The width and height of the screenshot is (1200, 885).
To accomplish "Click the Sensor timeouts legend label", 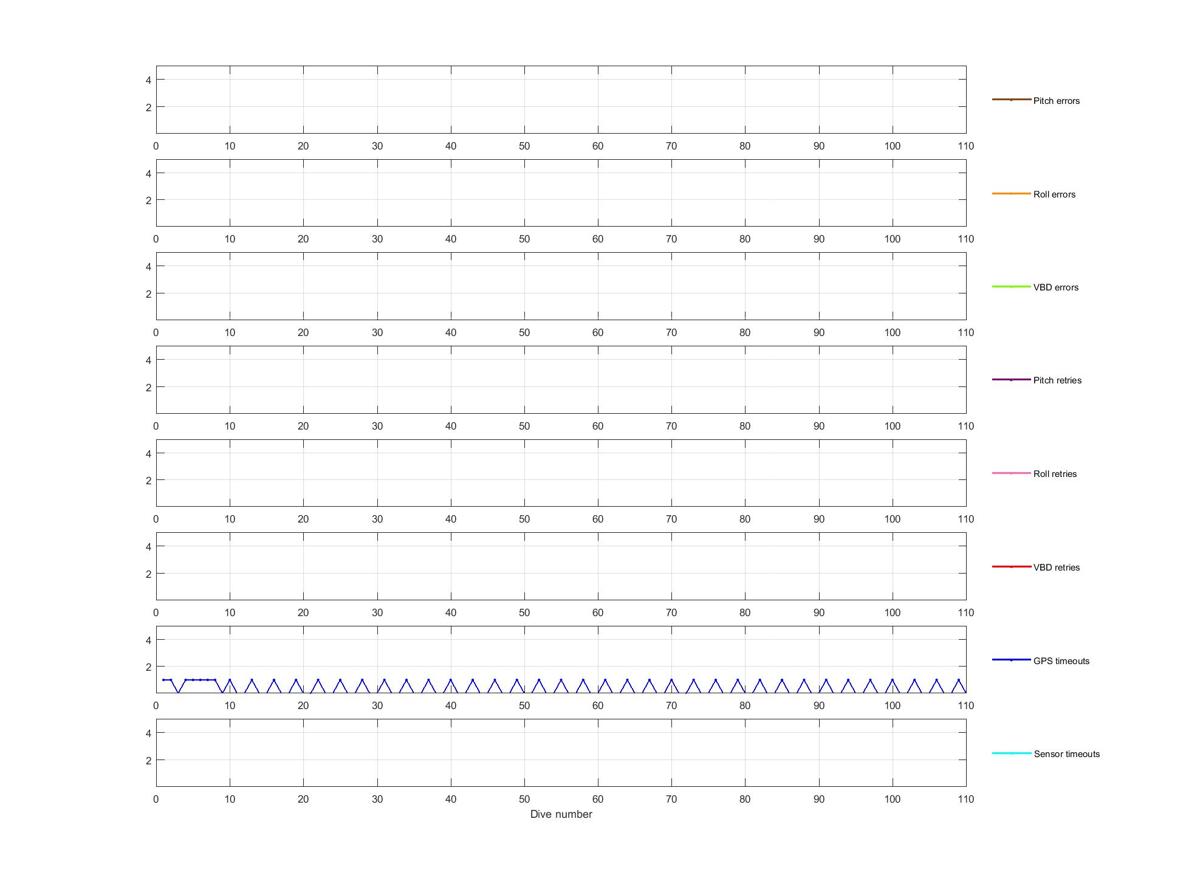I will coord(1066,754).
